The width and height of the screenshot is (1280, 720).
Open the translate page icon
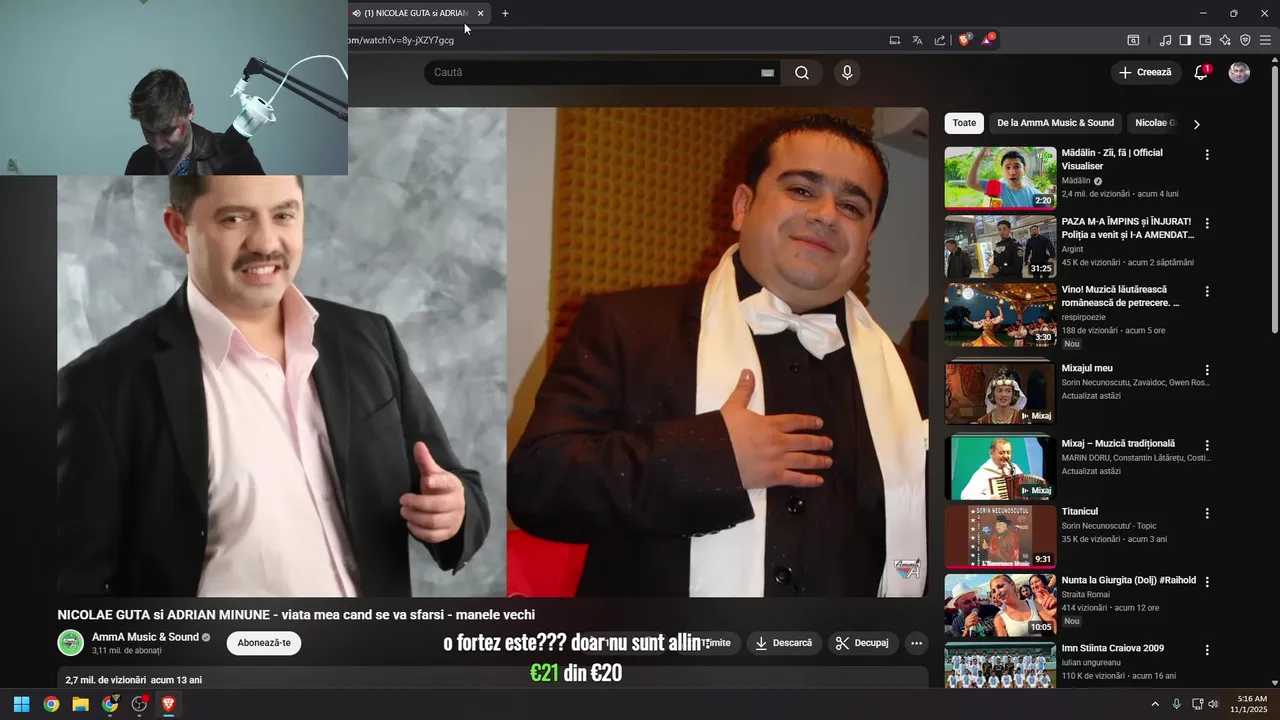(917, 40)
